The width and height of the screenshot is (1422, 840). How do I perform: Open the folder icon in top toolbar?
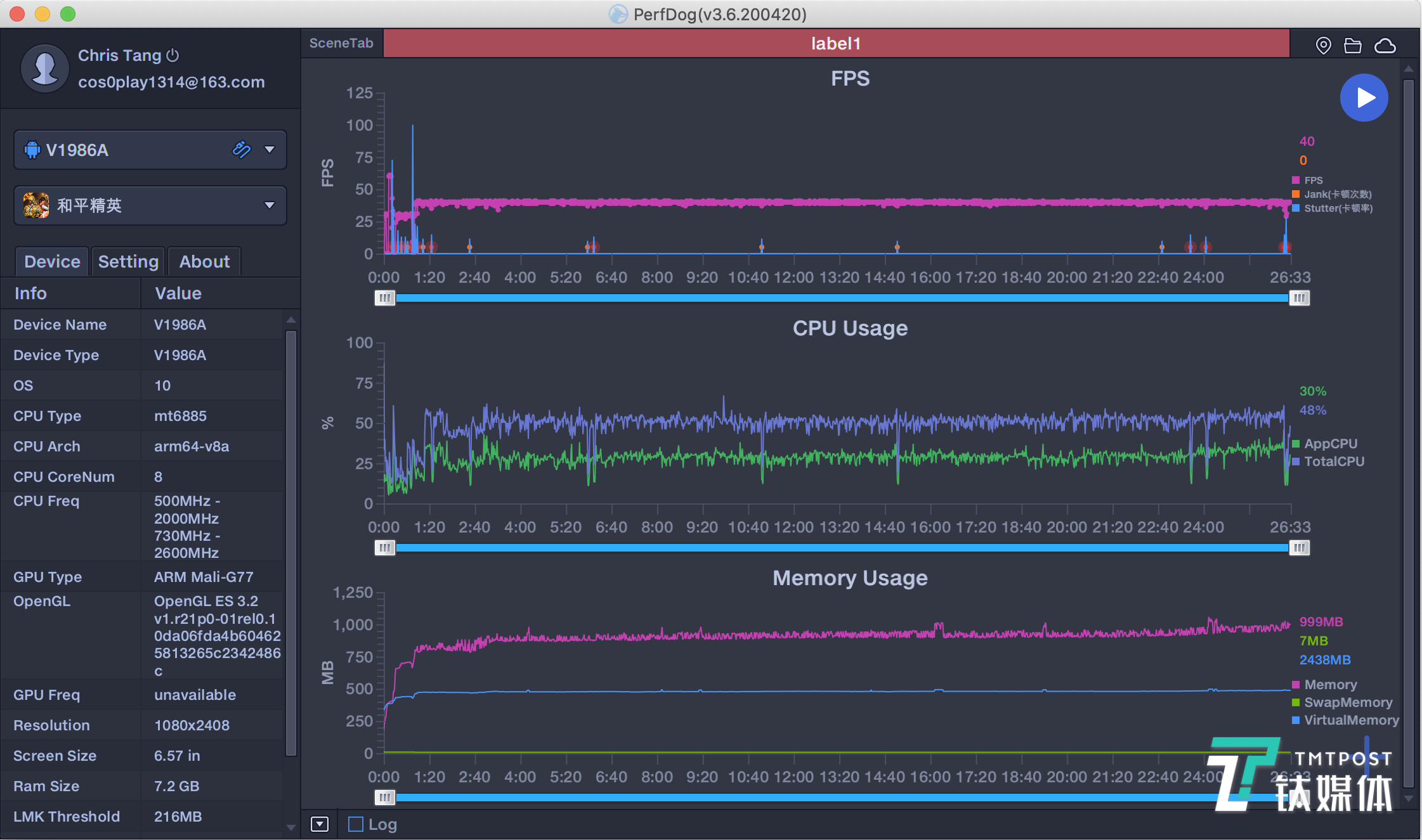point(1352,46)
